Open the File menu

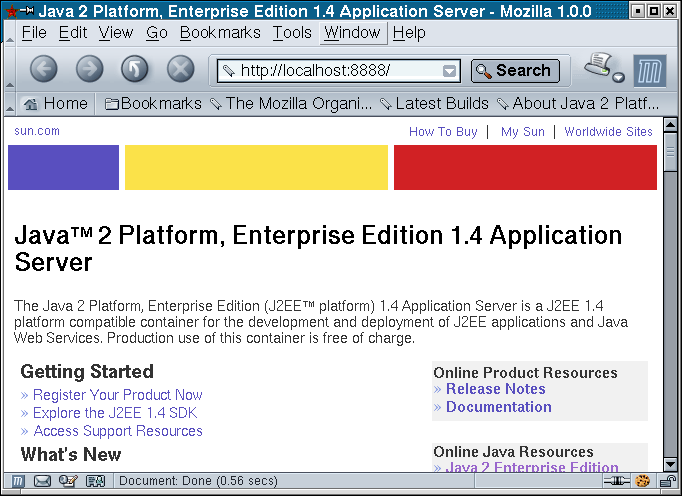(x=34, y=33)
